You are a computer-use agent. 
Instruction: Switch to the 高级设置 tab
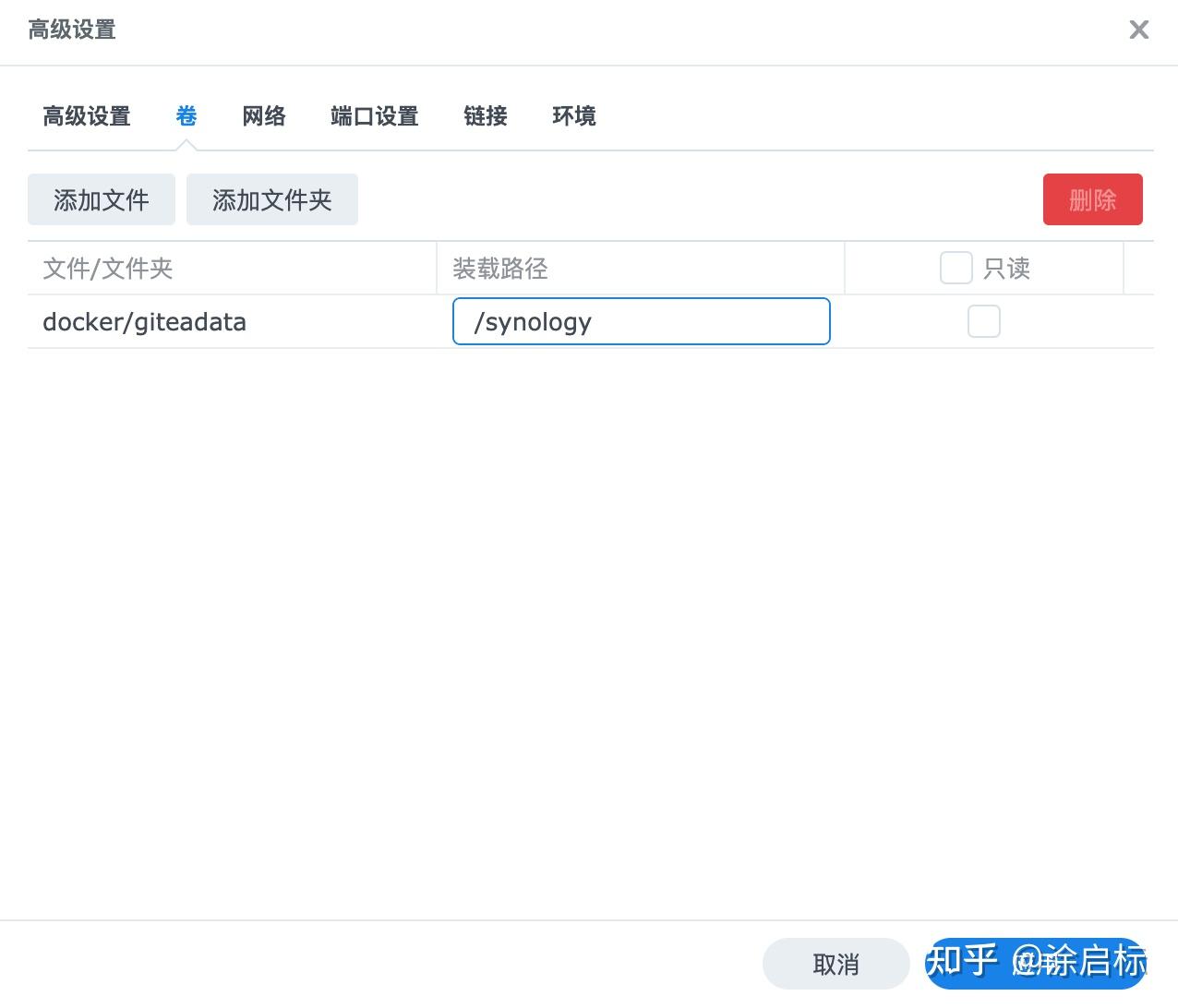pos(86,115)
